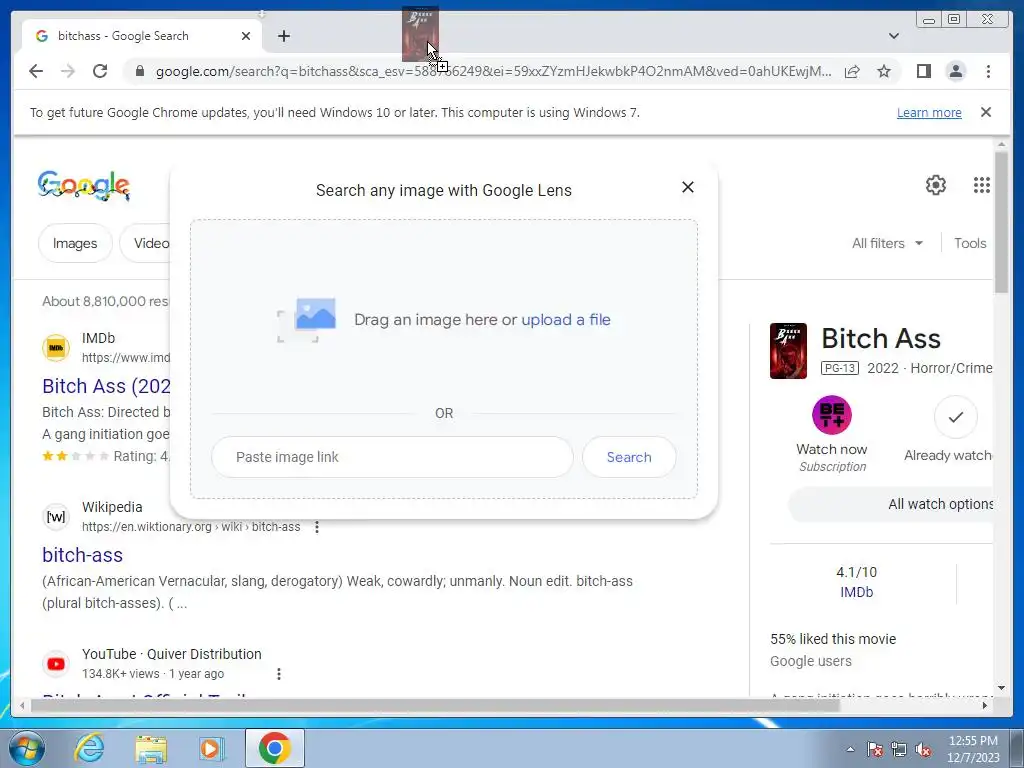
Task: Click the horizontal scrollbar thumb
Action: (436, 705)
